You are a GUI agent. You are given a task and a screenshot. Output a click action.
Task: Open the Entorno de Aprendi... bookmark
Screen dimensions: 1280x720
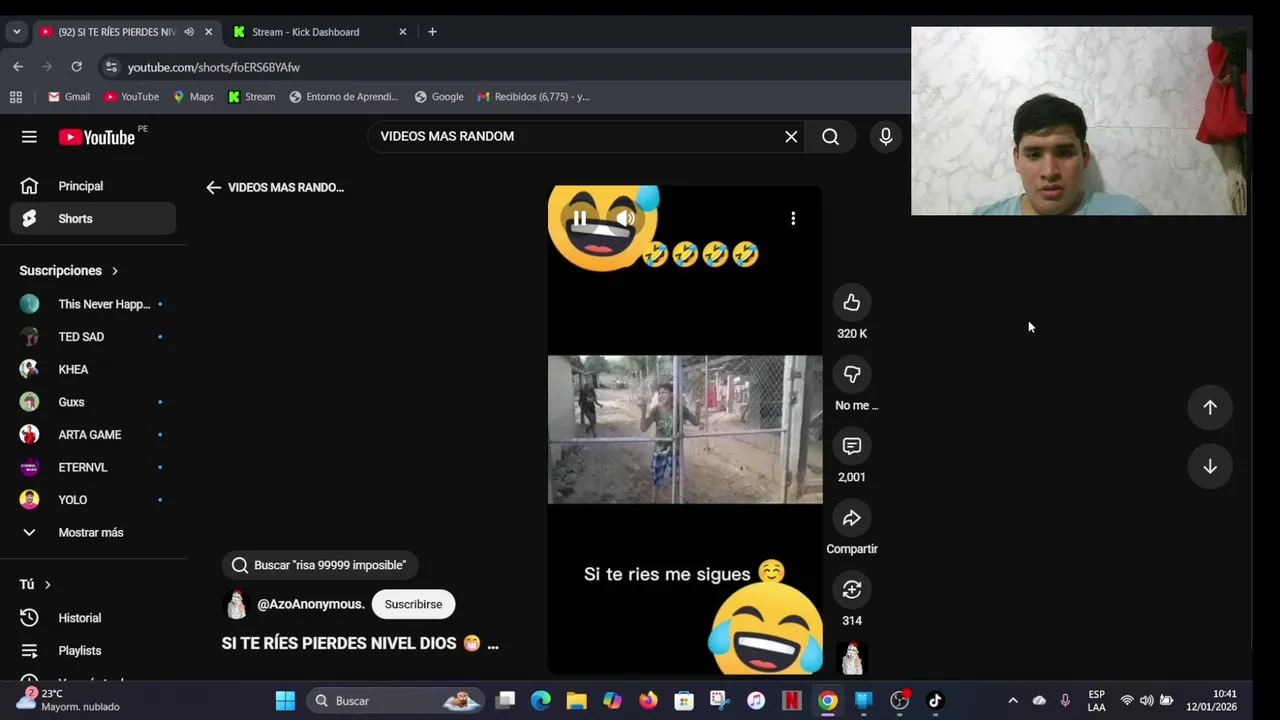pyautogui.click(x=344, y=97)
